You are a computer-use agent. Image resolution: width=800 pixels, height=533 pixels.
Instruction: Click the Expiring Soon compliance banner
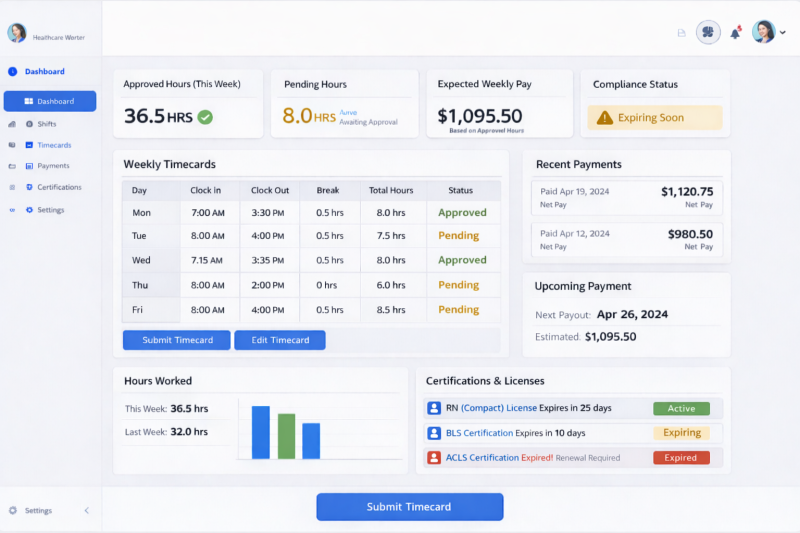pyautogui.click(x=655, y=117)
